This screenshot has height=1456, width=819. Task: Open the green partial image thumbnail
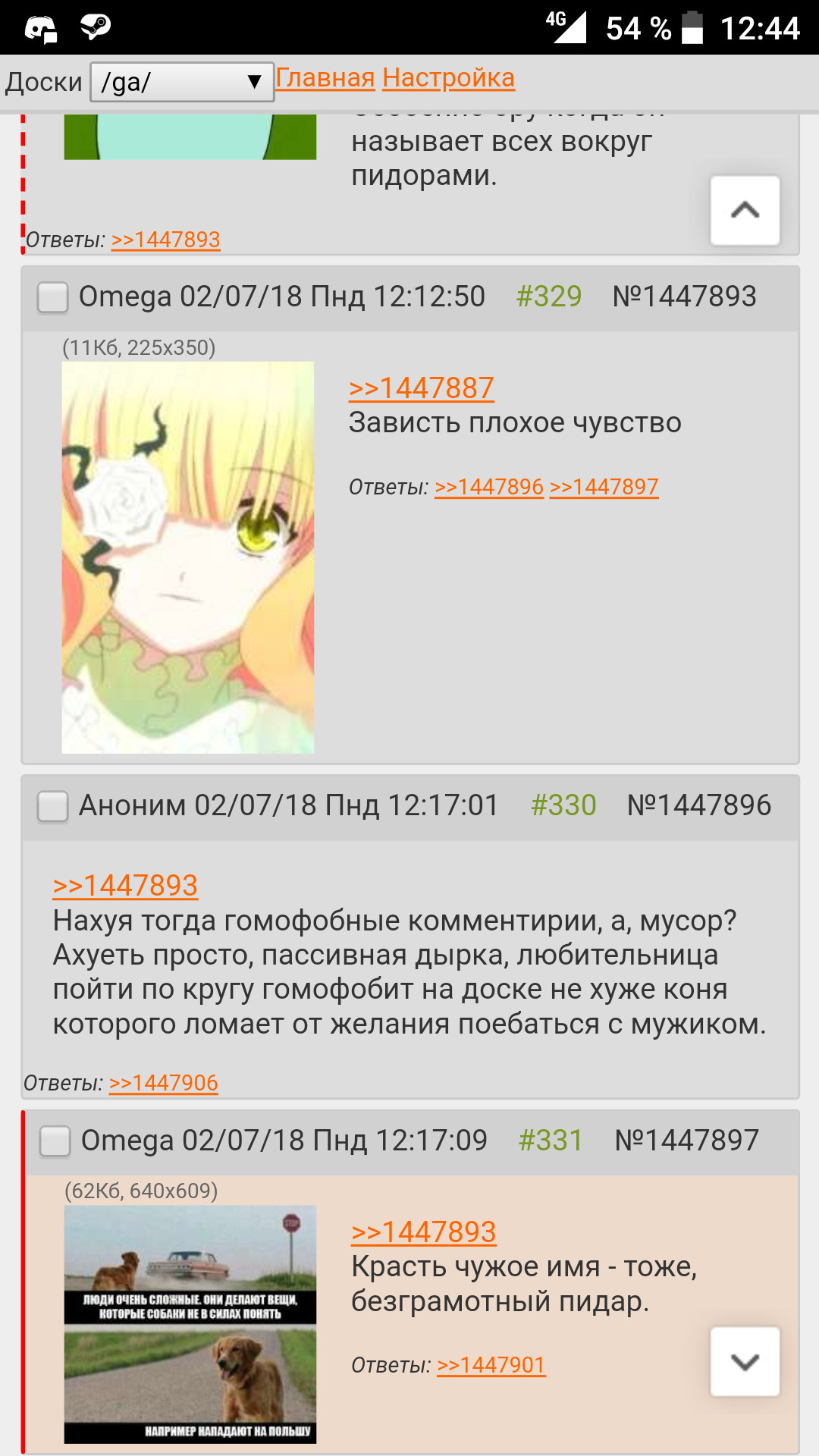[190, 137]
